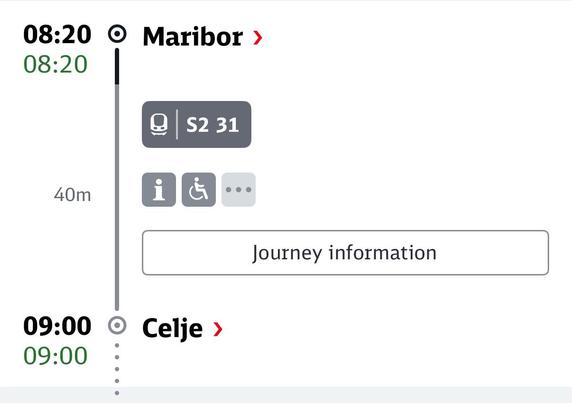Open Journey information
Screen dimensions: 572x403
(345, 252)
